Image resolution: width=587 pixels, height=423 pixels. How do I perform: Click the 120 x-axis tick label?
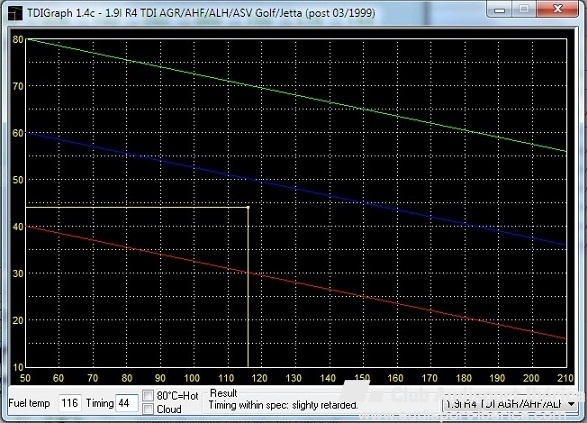[x=259, y=378]
